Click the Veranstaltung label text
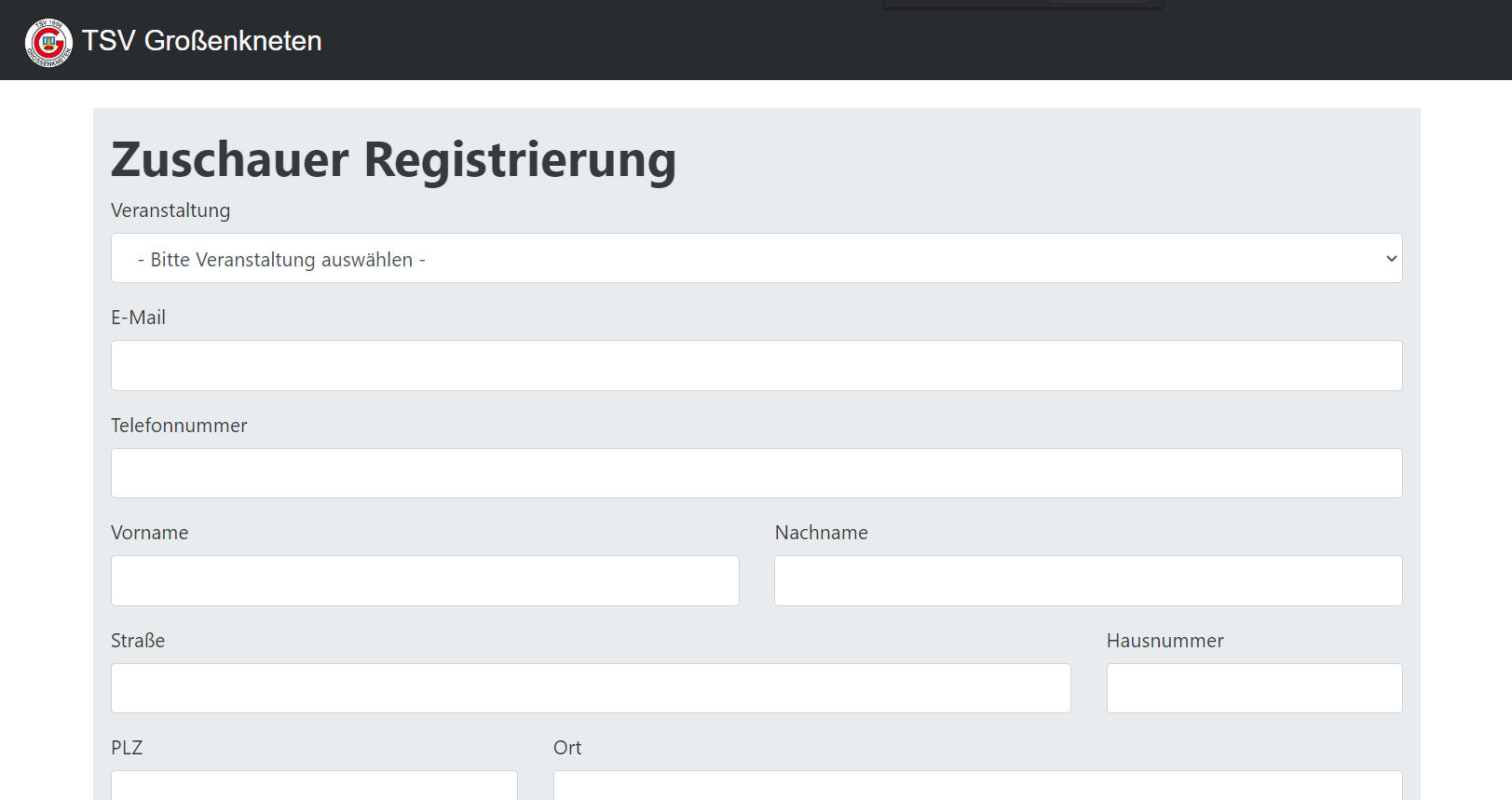The image size is (1512, 800). [170, 210]
